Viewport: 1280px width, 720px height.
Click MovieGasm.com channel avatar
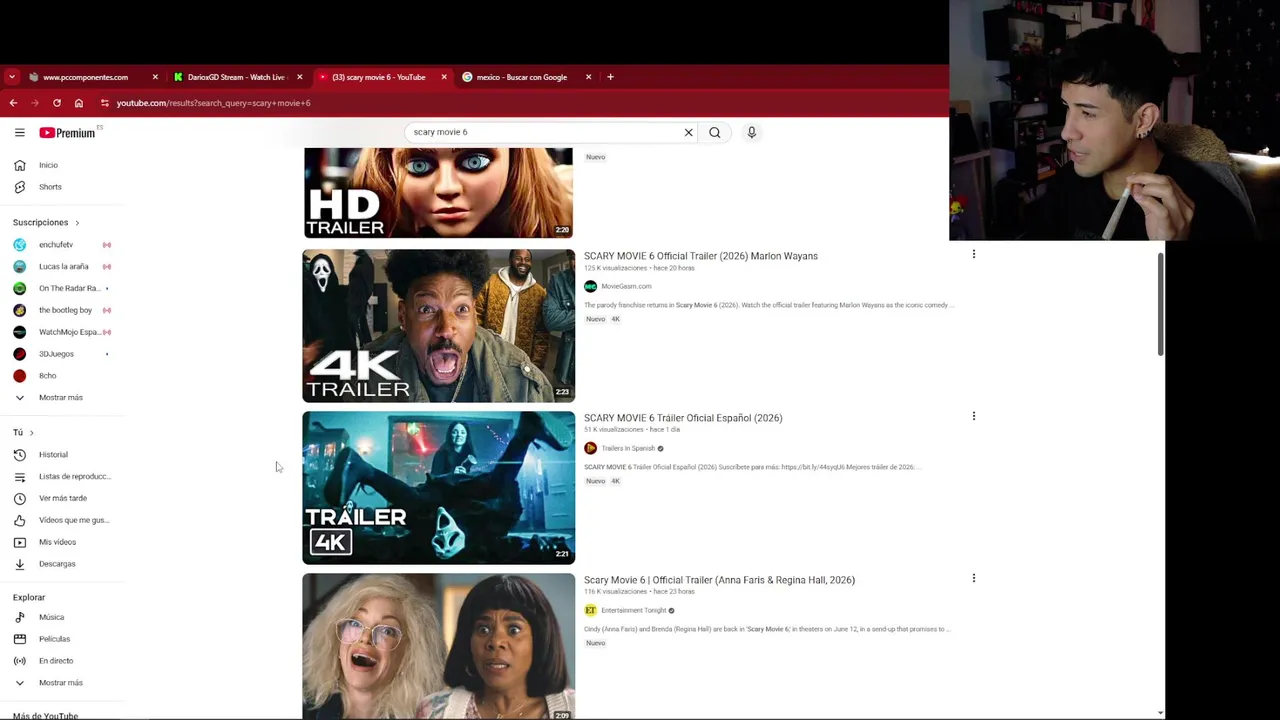(x=590, y=286)
